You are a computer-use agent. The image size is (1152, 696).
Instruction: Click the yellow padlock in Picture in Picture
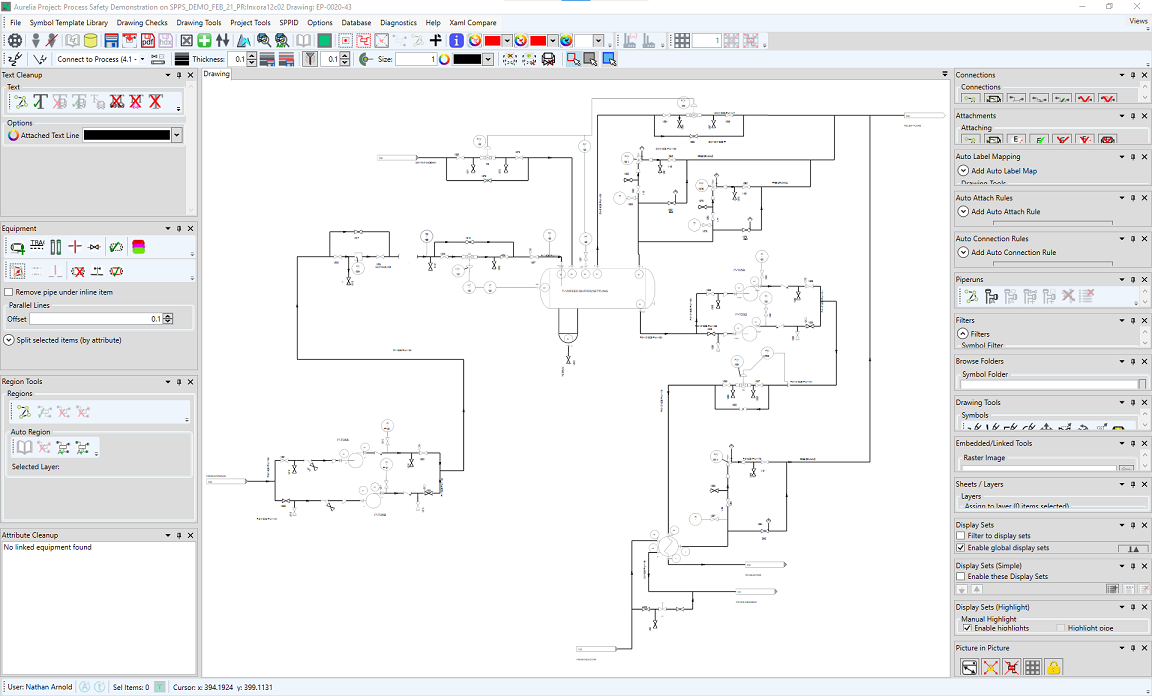[1054, 667]
